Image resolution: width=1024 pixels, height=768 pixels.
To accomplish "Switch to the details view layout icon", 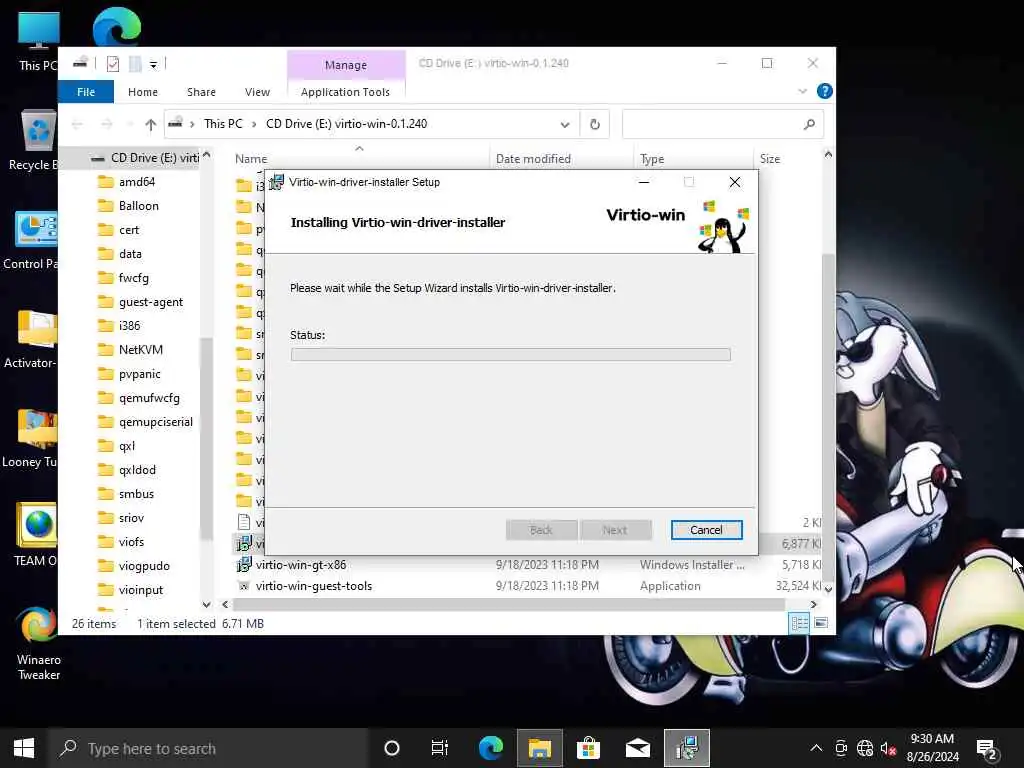I will [799, 623].
